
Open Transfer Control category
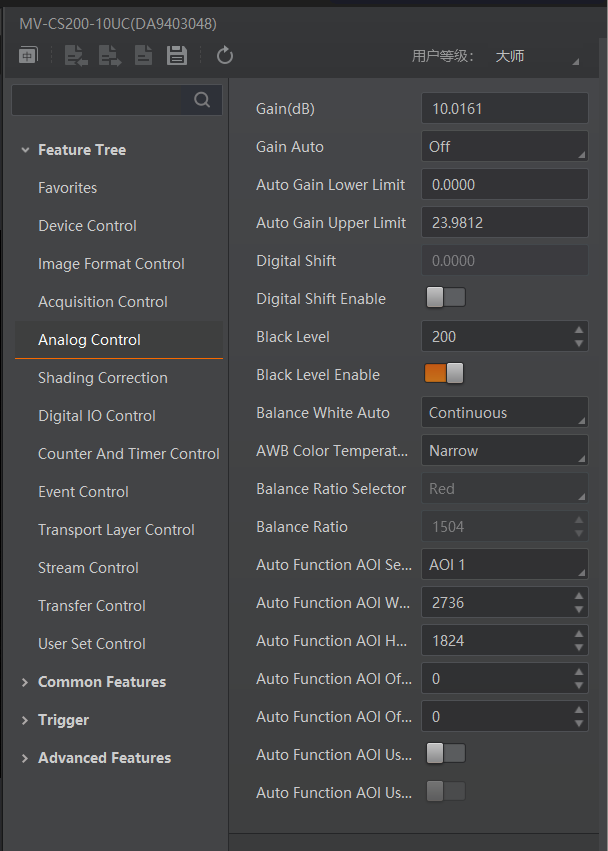click(92, 606)
